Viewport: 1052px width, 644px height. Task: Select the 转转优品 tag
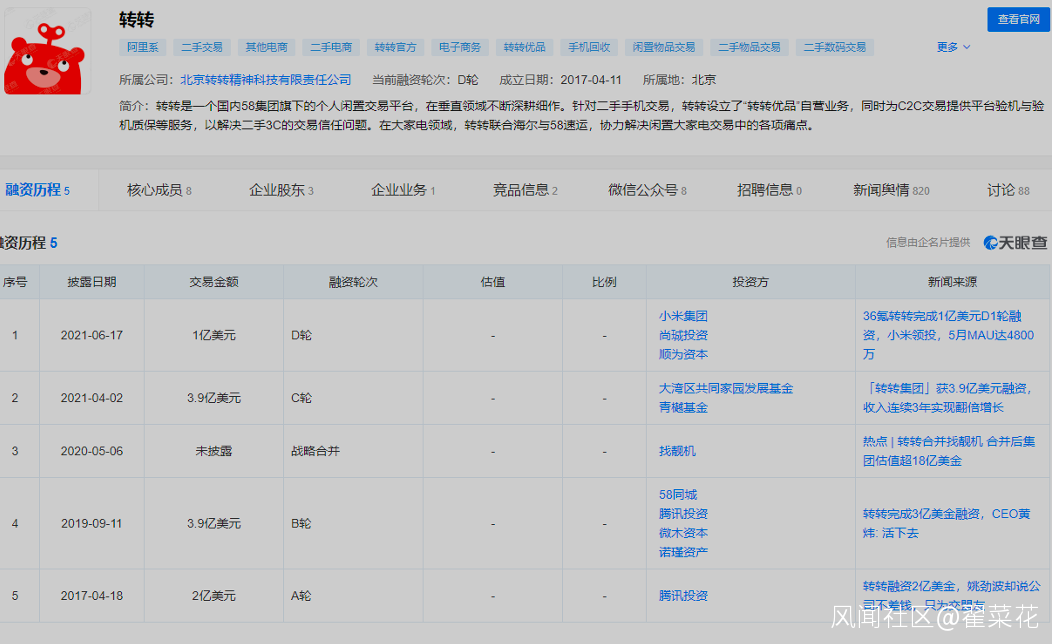pyautogui.click(x=524, y=47)
